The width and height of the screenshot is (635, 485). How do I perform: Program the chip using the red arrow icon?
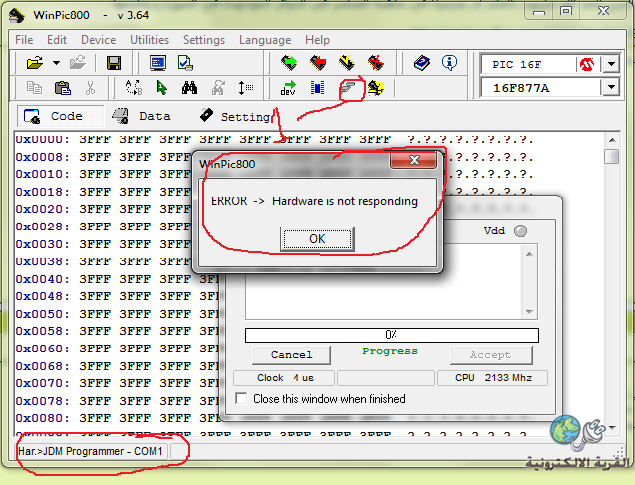(318, 63)
